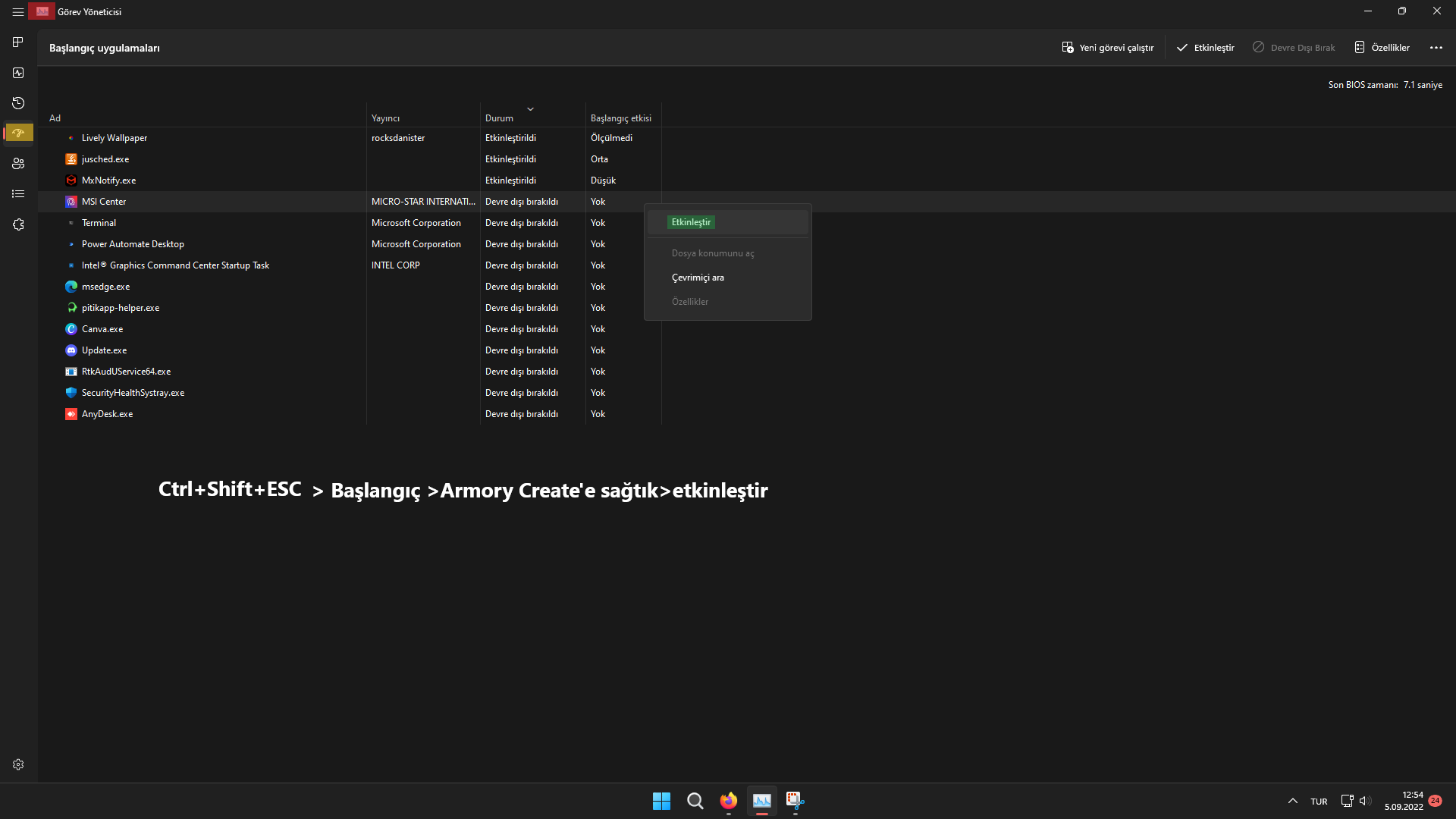Open the Processes page in sidebar

point(18,42)
